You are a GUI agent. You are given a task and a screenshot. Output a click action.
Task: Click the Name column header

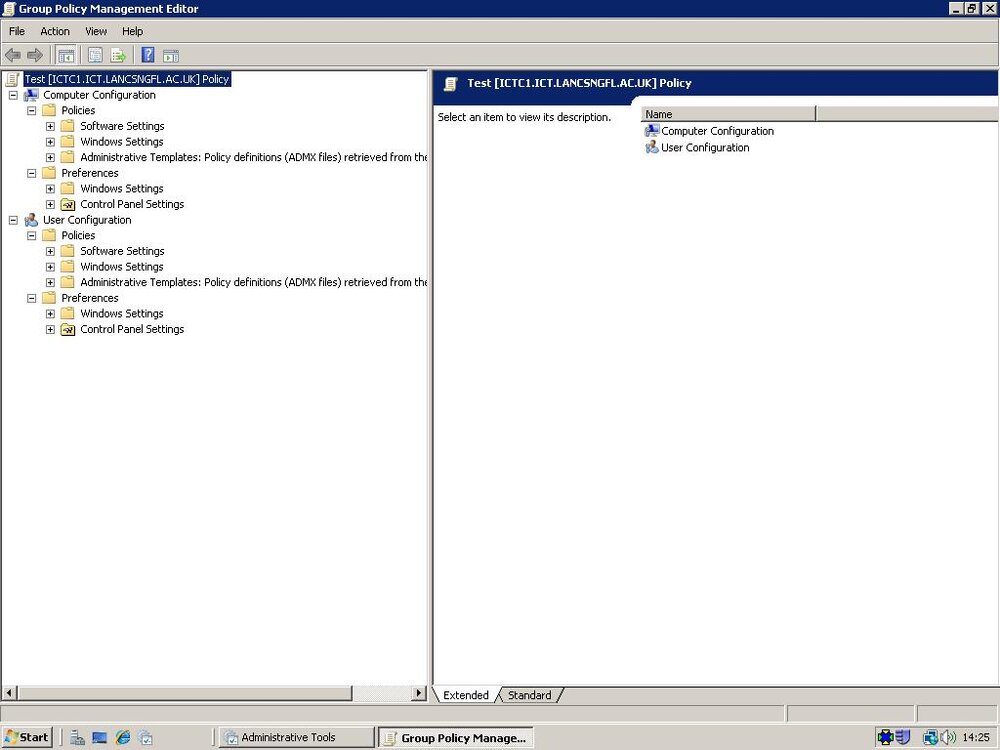tap(728, 114)
